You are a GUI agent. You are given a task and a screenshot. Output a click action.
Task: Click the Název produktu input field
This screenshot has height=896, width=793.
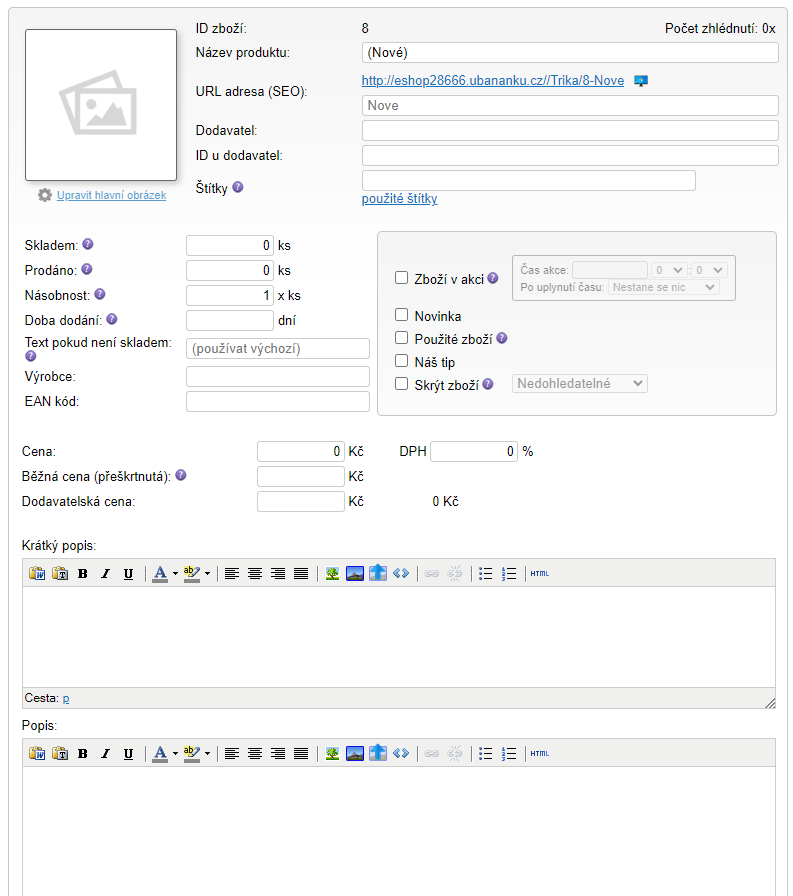pyautogui.click(x=569, y=53)
